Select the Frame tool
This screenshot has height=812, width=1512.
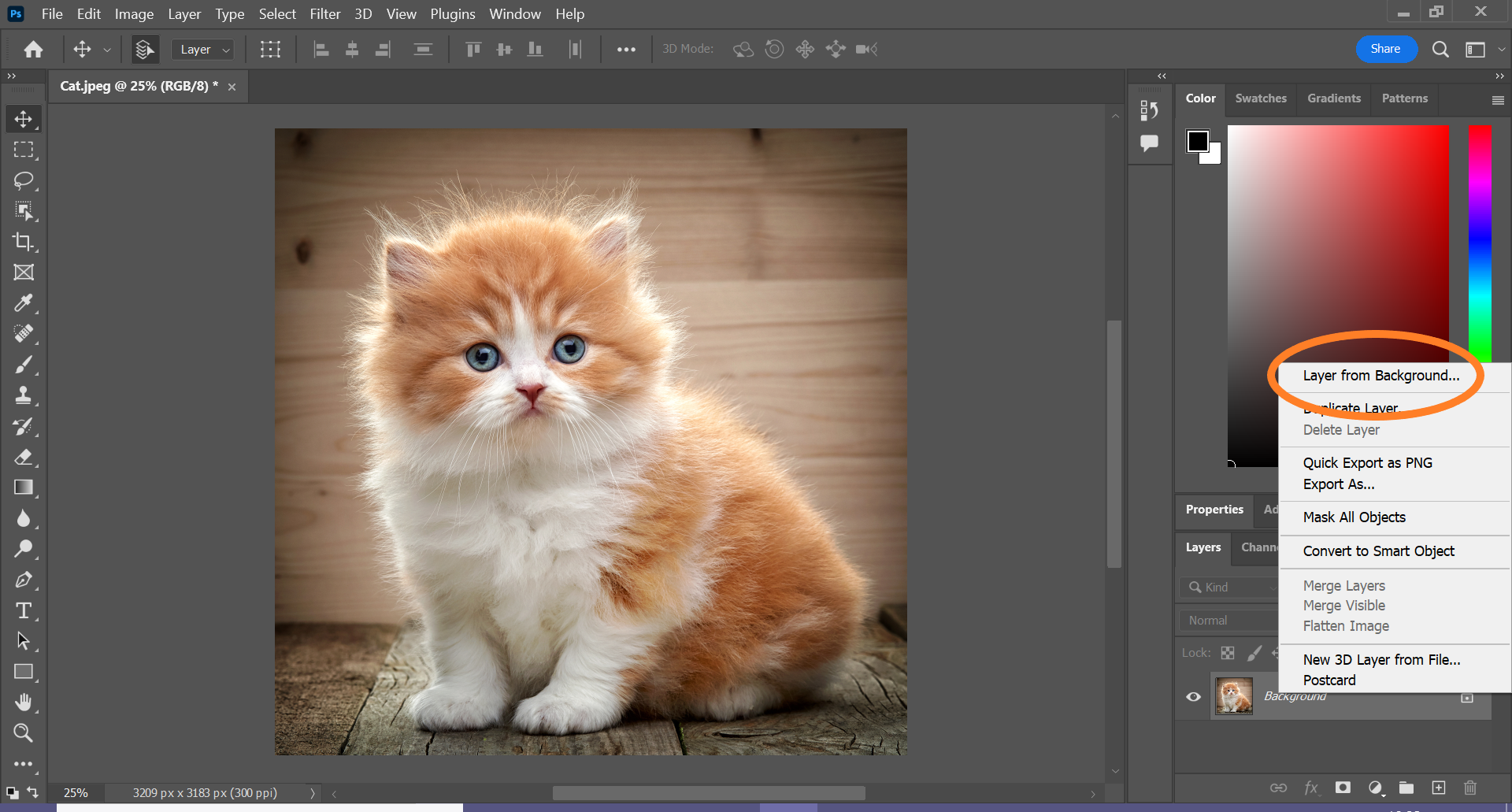point(24,273)
